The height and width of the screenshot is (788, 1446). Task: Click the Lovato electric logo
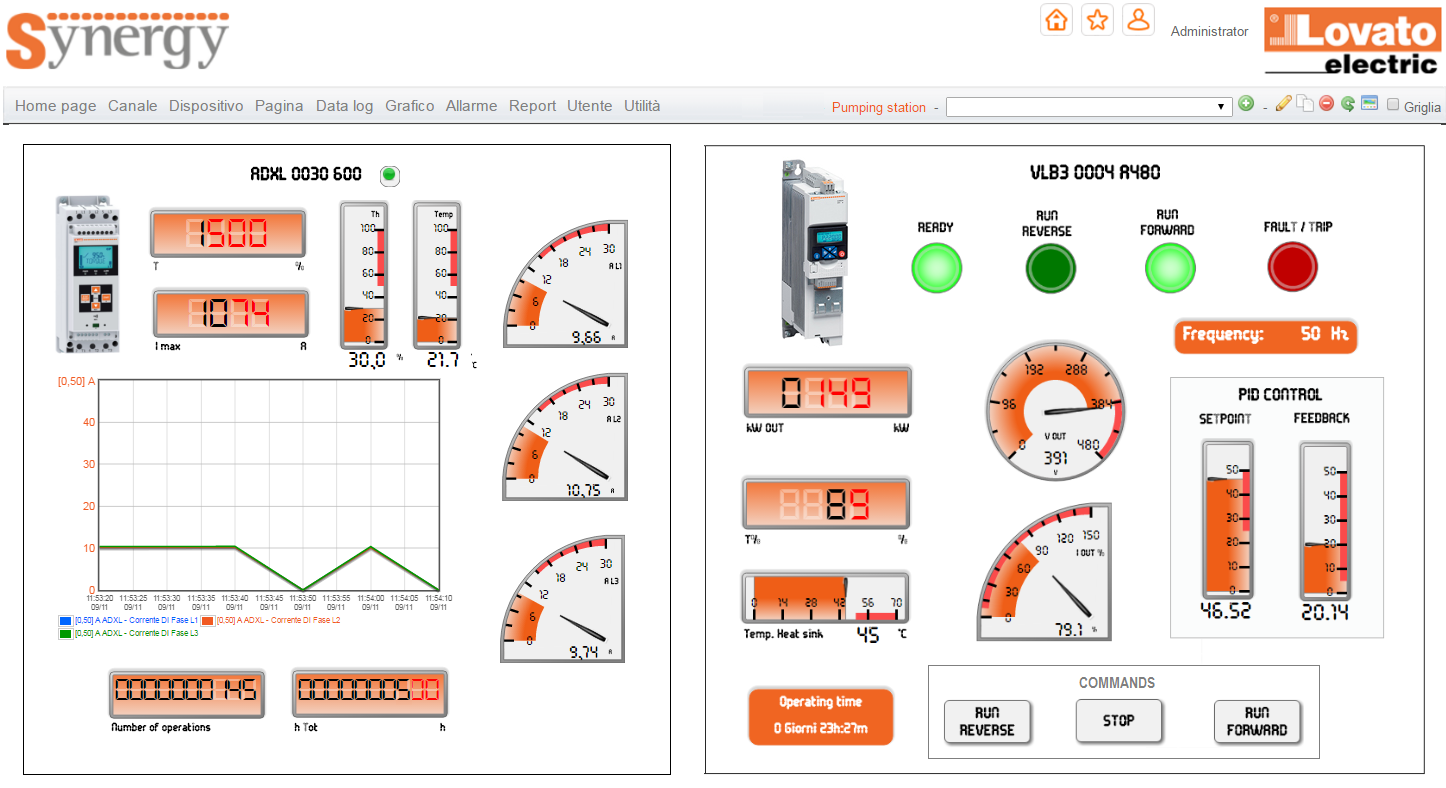pyautogui.click(x=1351, y=42)
